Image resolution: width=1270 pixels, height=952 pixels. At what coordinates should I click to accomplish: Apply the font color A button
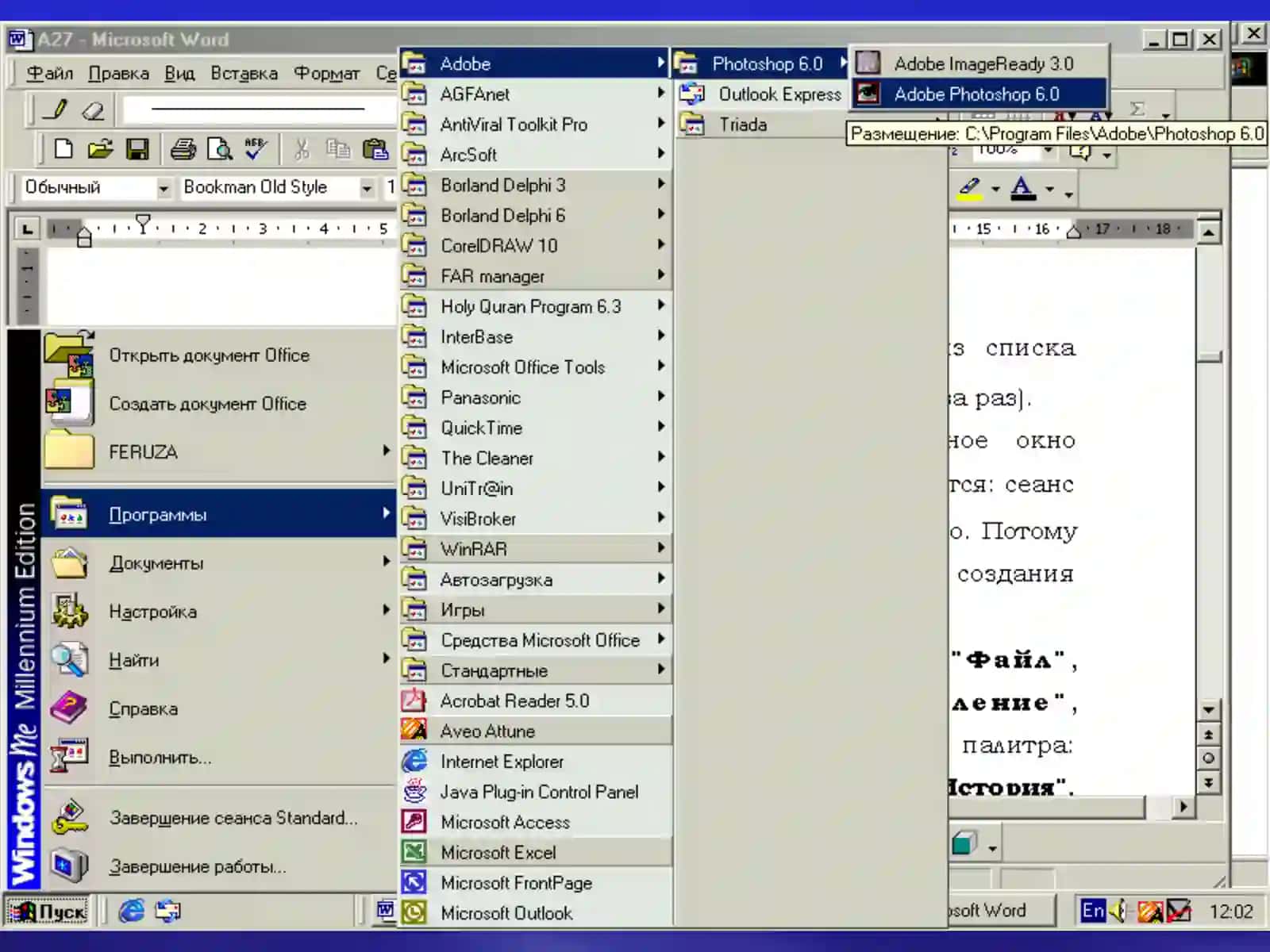(1023, 189)
